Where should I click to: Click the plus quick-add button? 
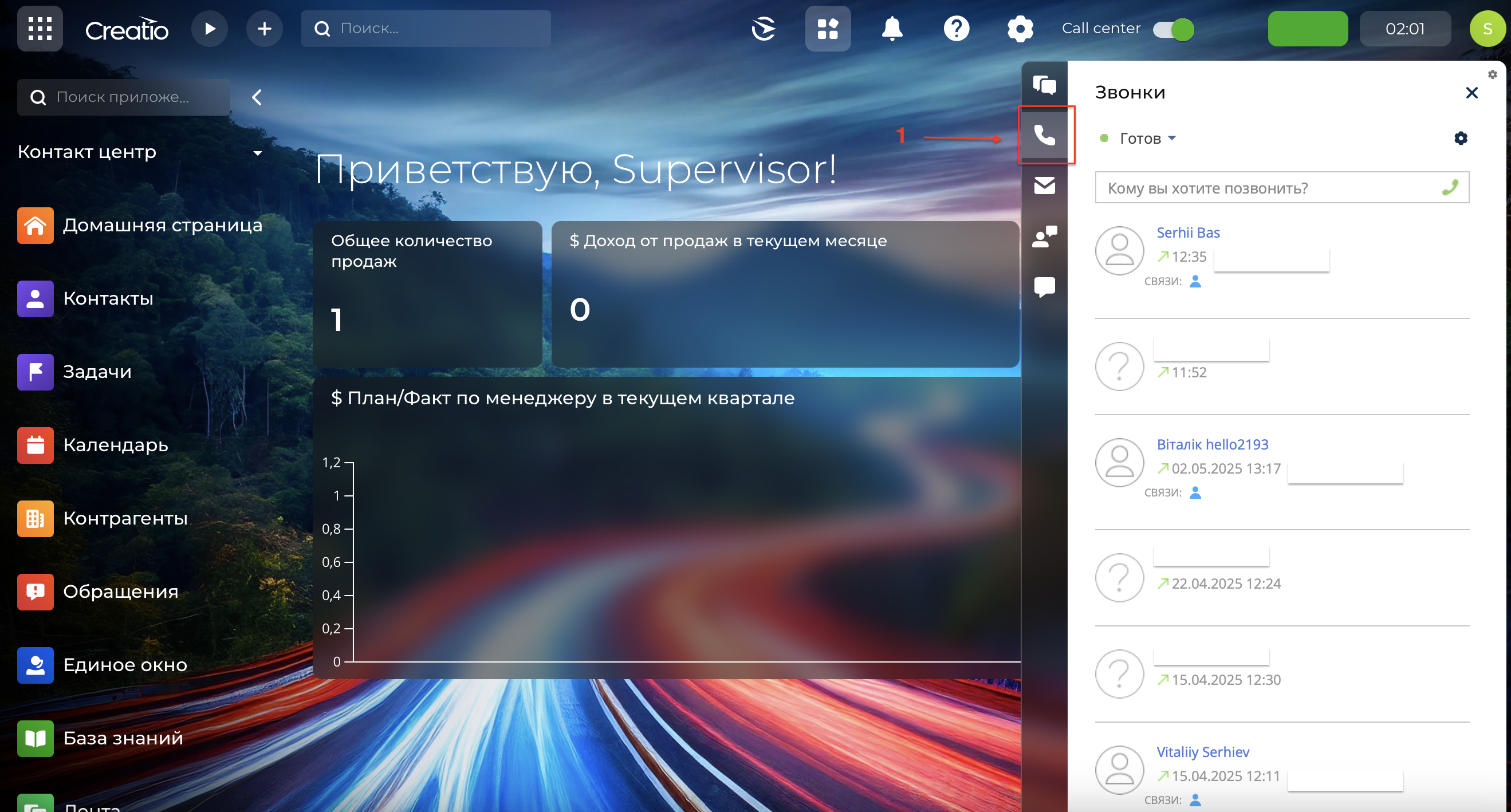click(265, 28)
